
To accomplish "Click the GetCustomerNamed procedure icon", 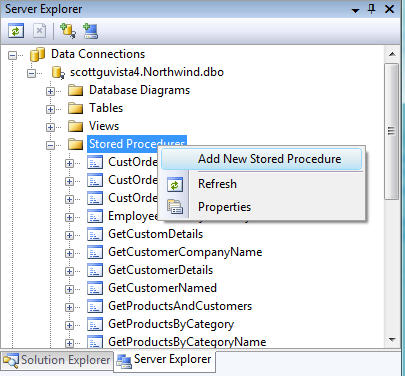I will pos(95,288).
